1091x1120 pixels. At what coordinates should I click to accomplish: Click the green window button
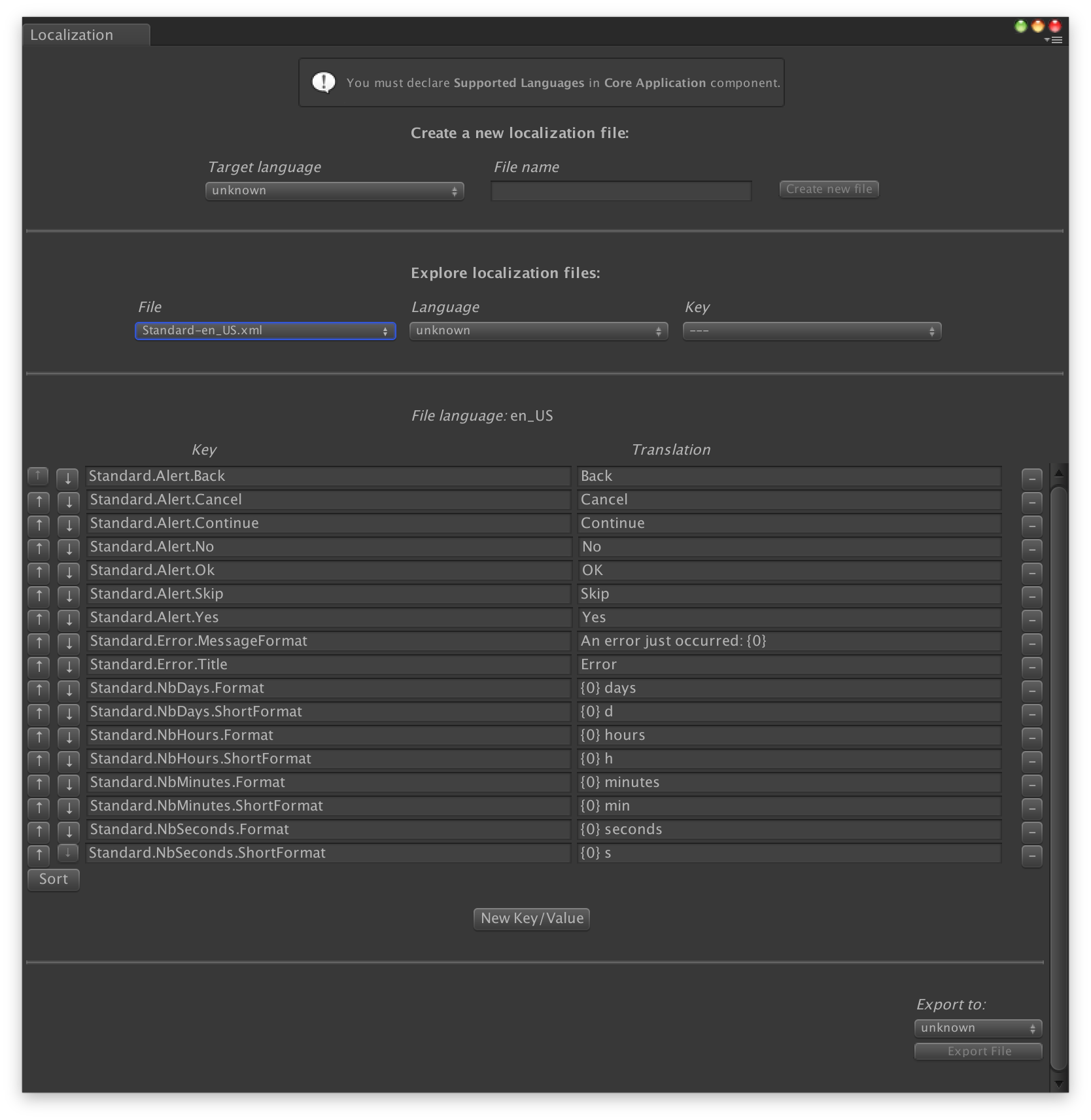1020,26
